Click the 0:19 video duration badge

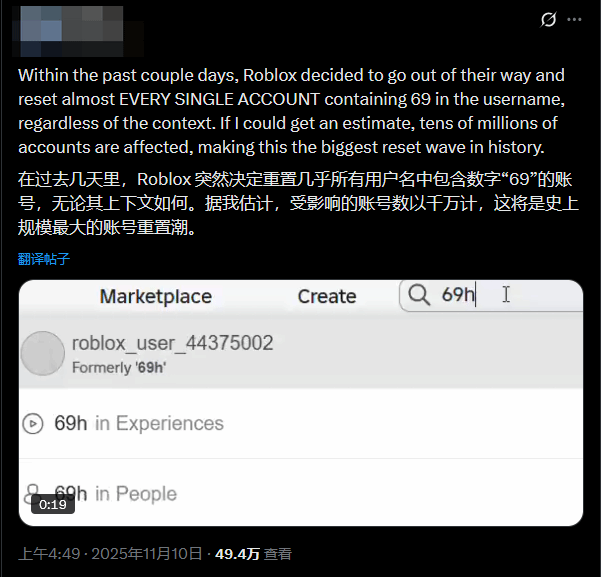pyautogui.click(x=53, y=505)
